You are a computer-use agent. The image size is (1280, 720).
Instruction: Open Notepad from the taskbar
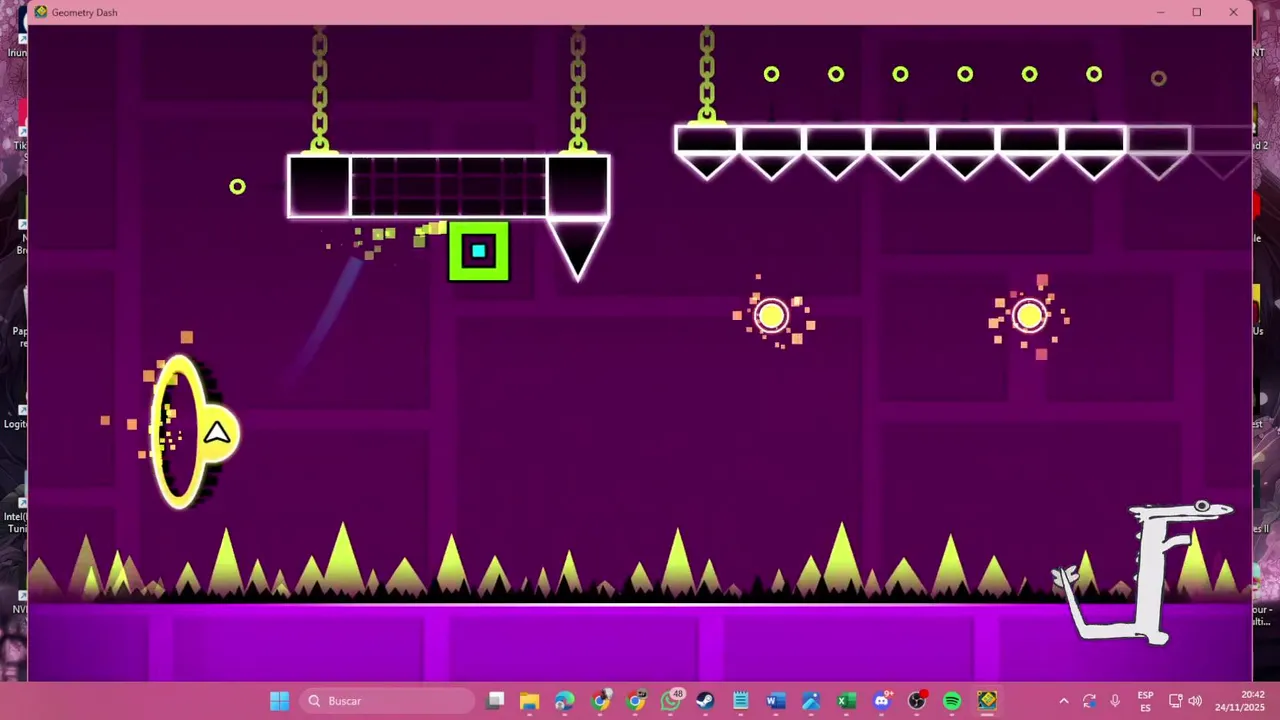coord(740,701)
